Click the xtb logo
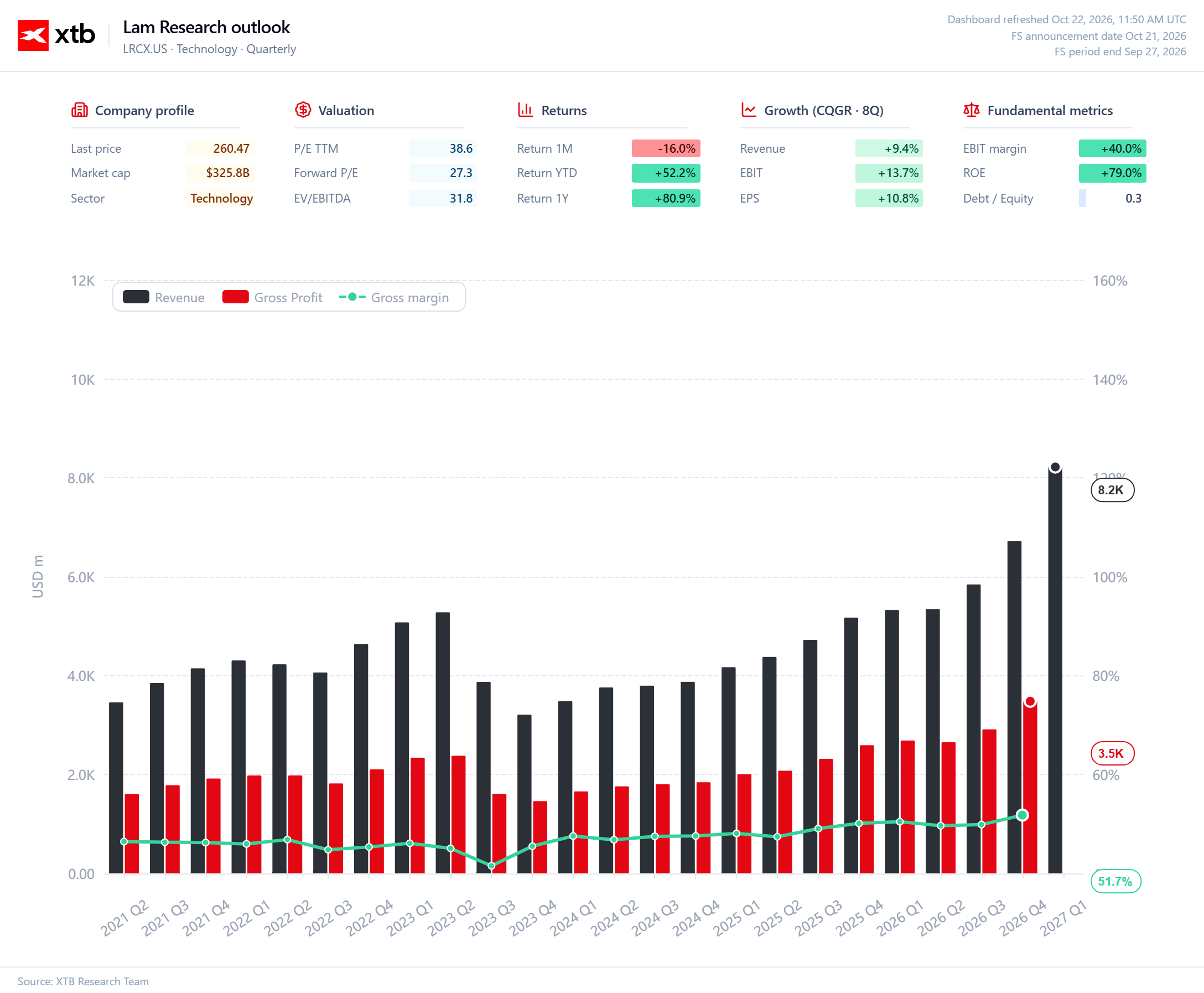 [56, 35]
